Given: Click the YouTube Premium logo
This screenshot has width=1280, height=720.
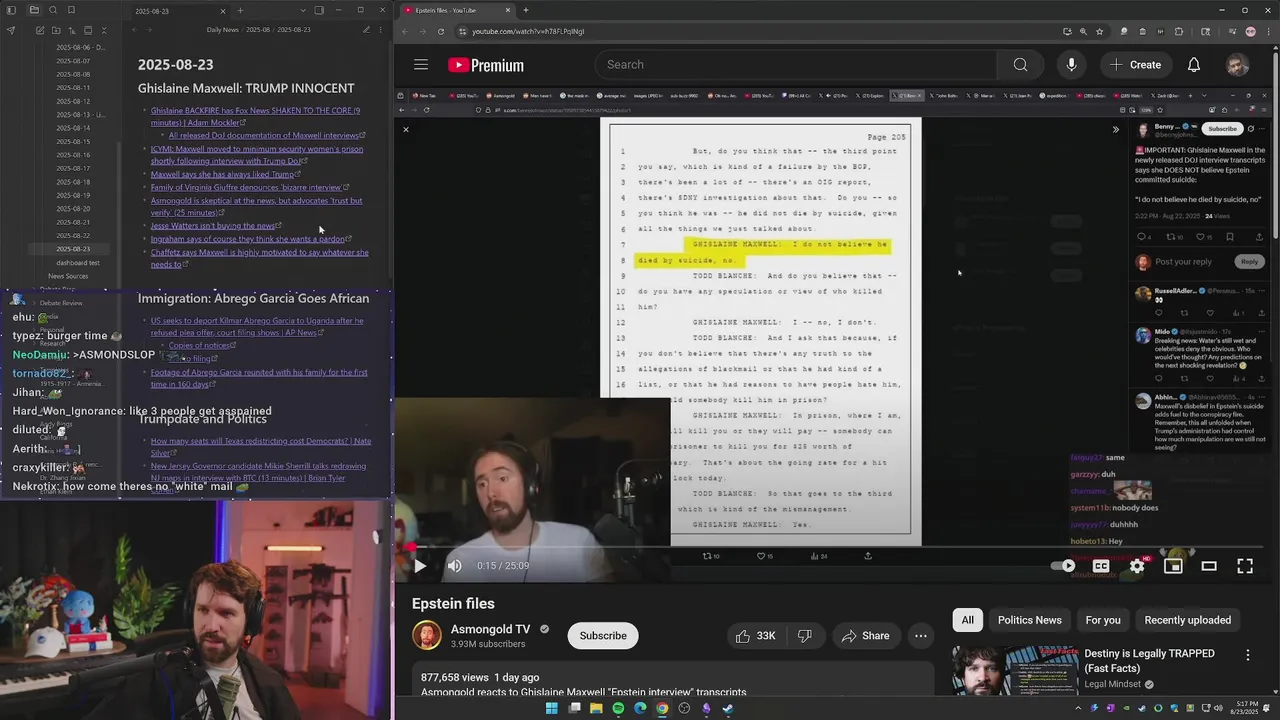Looking at the screenshot, I should point(486,65).
